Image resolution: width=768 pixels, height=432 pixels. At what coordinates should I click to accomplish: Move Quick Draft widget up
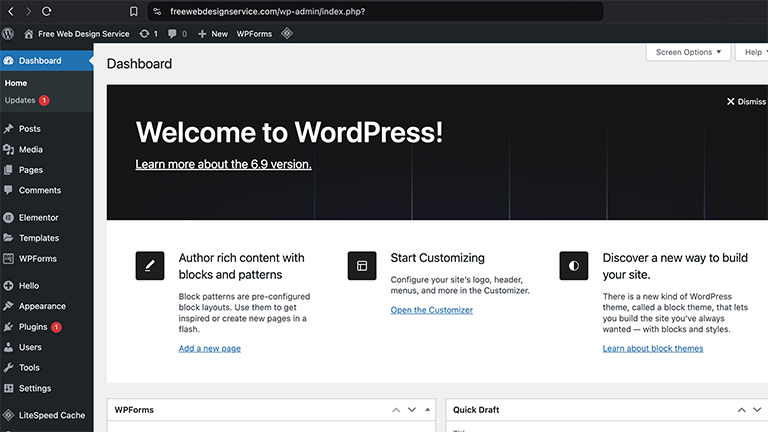point(742,410)
